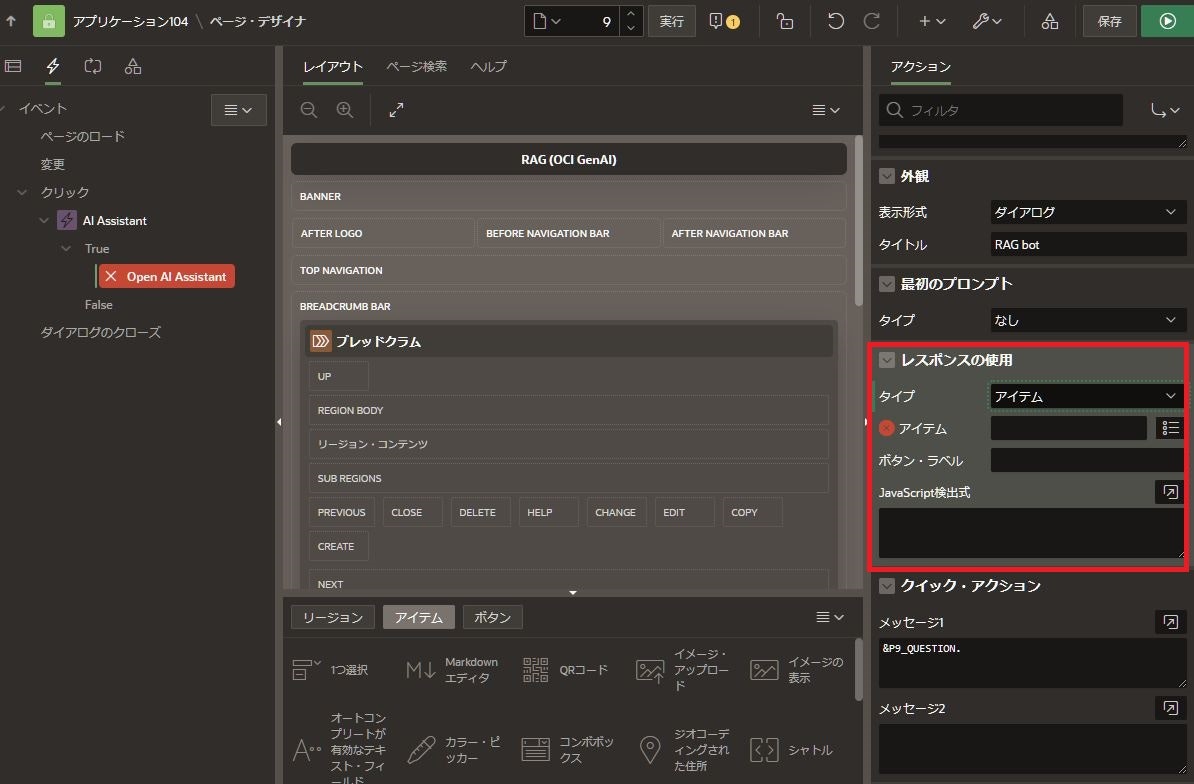
Task: Switch to the ページ検索 tab
Action: pyautogui.click(x=417, y=66)
